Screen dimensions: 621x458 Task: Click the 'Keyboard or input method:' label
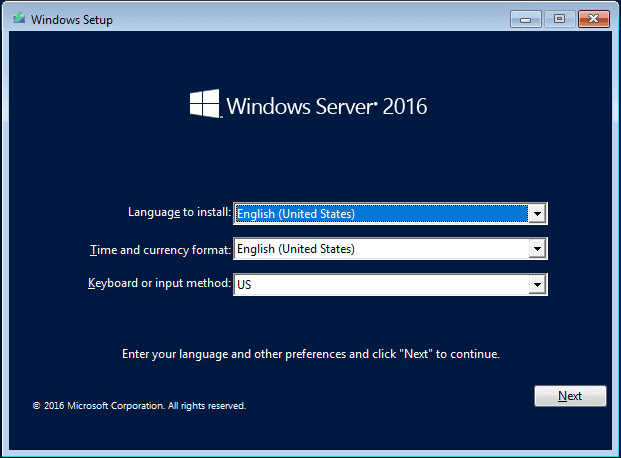(159, 283)
